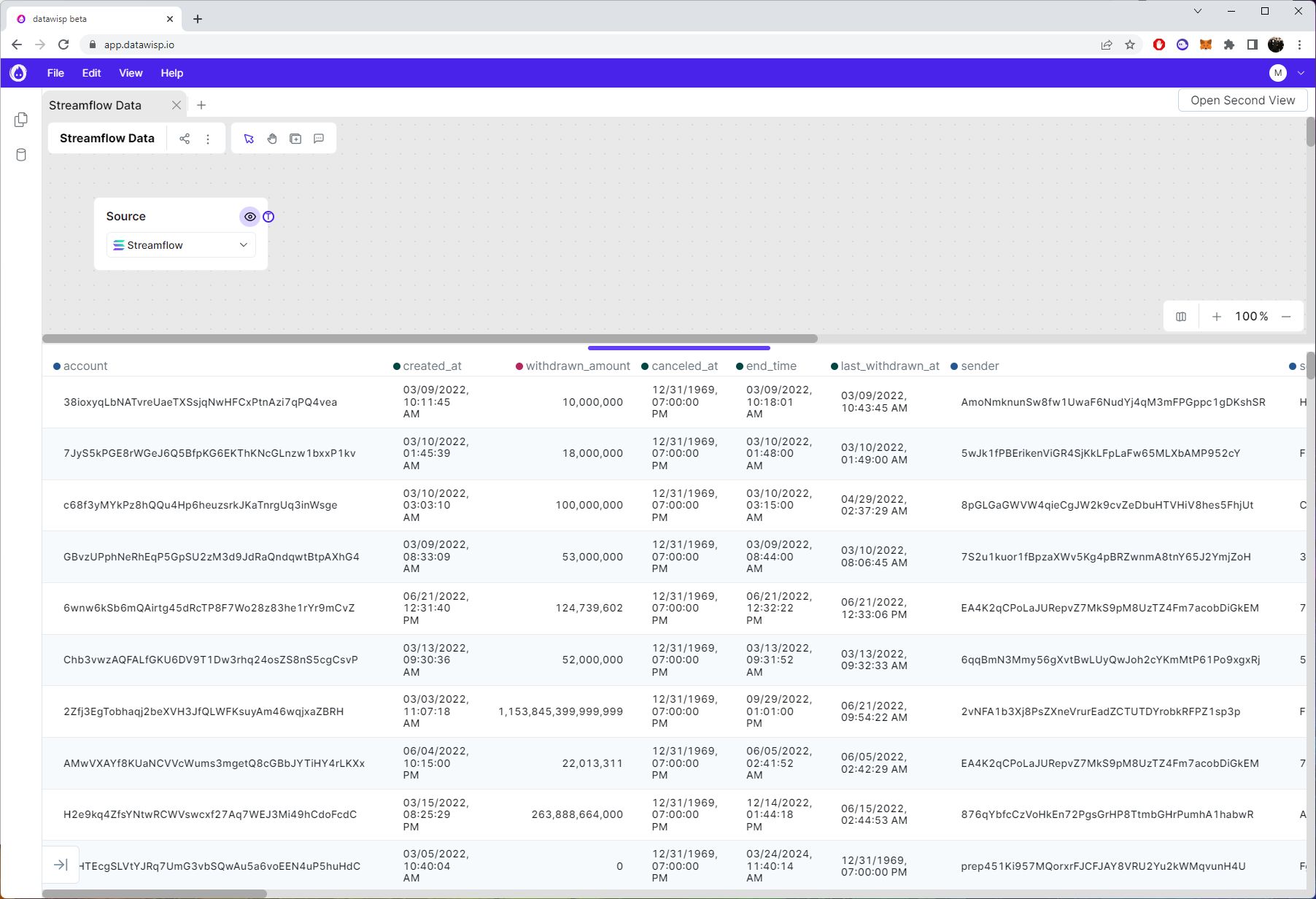
Task: Click the canvas horizontal scrollbar
Action: coord(430,339)
